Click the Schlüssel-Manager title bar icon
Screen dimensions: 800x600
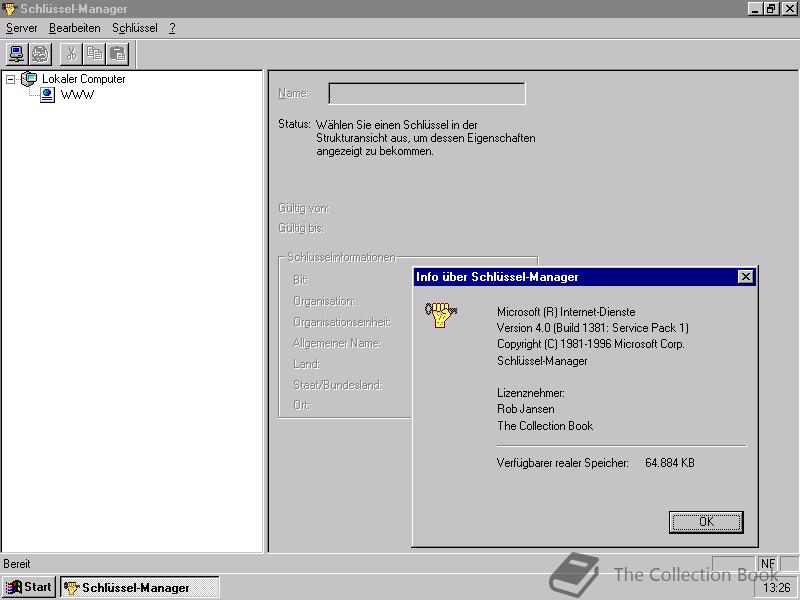pos(10,9)
